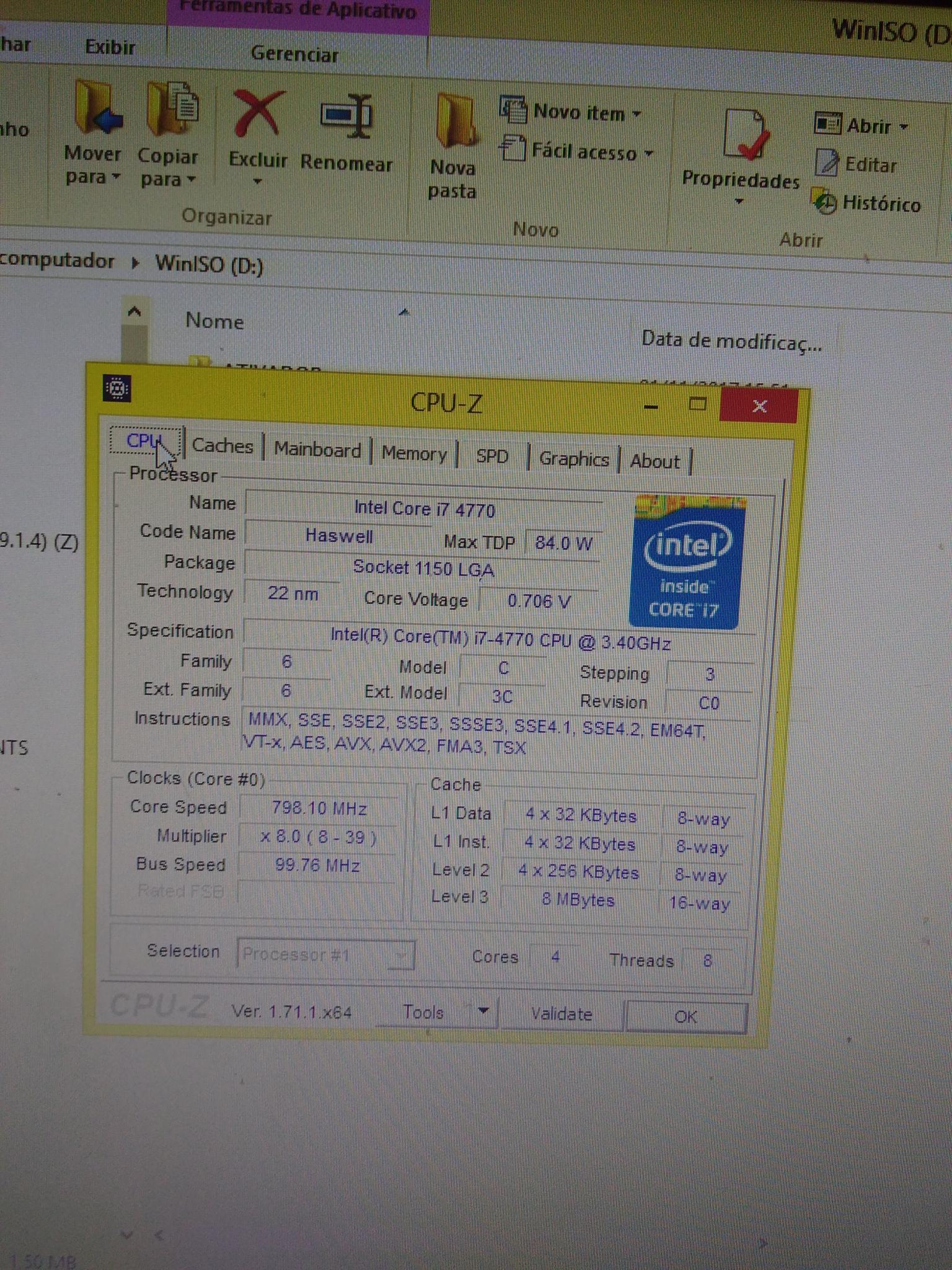Image resolution: width=952 pixels, height=1270 pixels.
Task: Click the Package value 'Socket 1150 LGA'
Action: [423, 567]
